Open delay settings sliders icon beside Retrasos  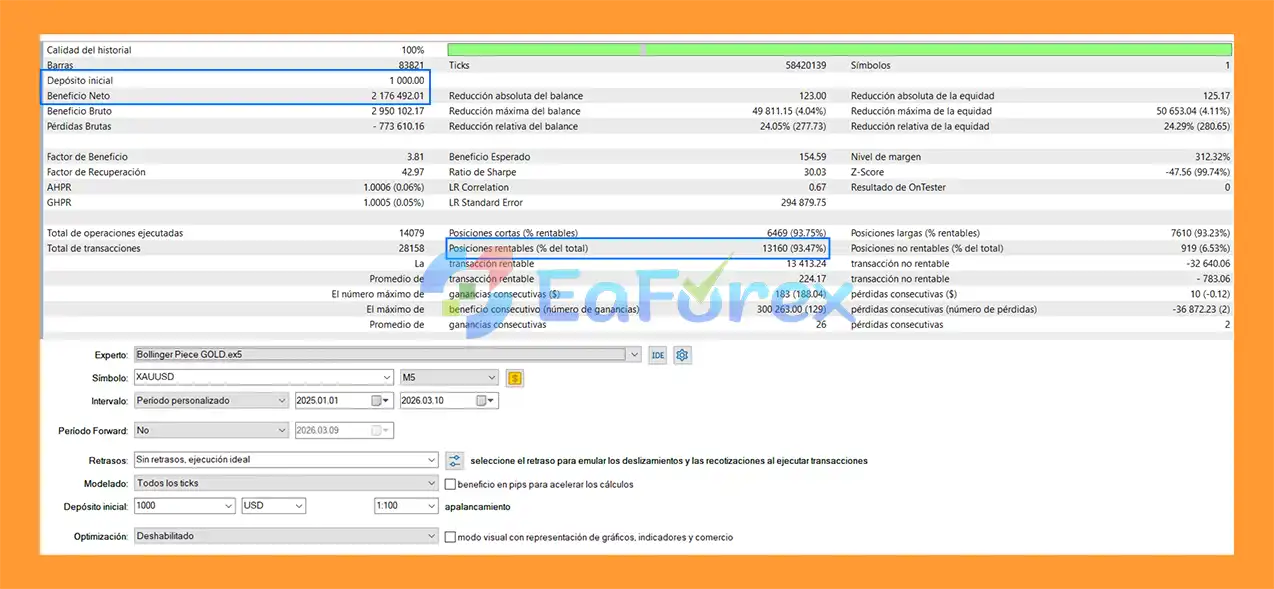click(454, 461)
